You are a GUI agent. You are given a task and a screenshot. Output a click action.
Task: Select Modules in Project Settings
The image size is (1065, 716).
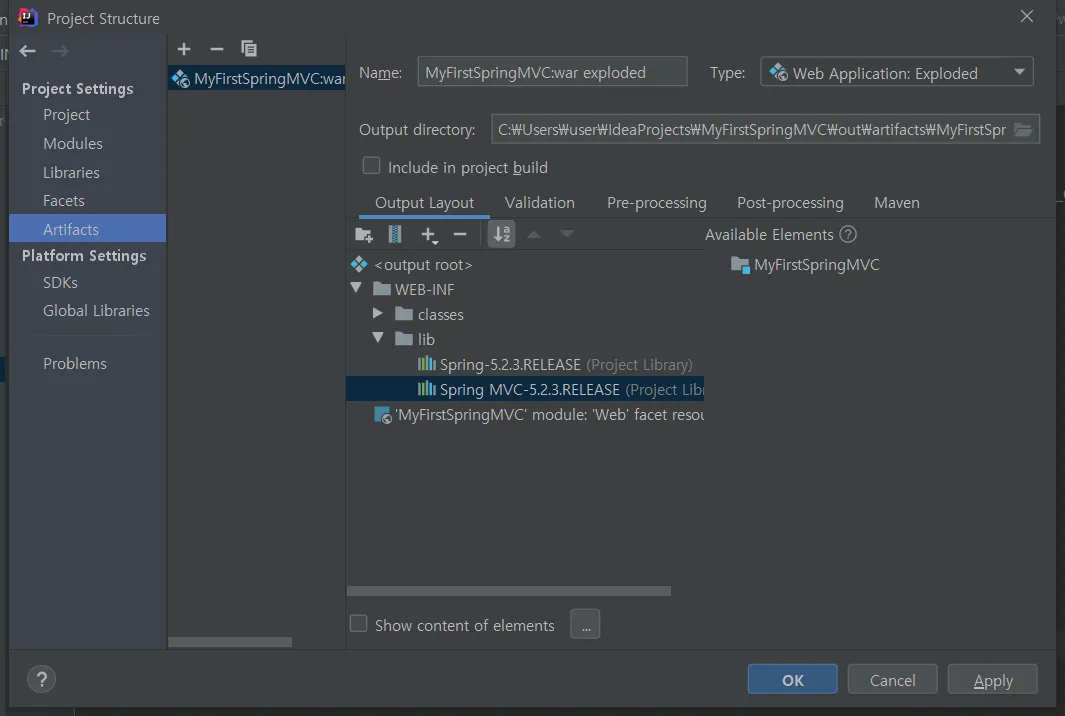click(72, 143)
